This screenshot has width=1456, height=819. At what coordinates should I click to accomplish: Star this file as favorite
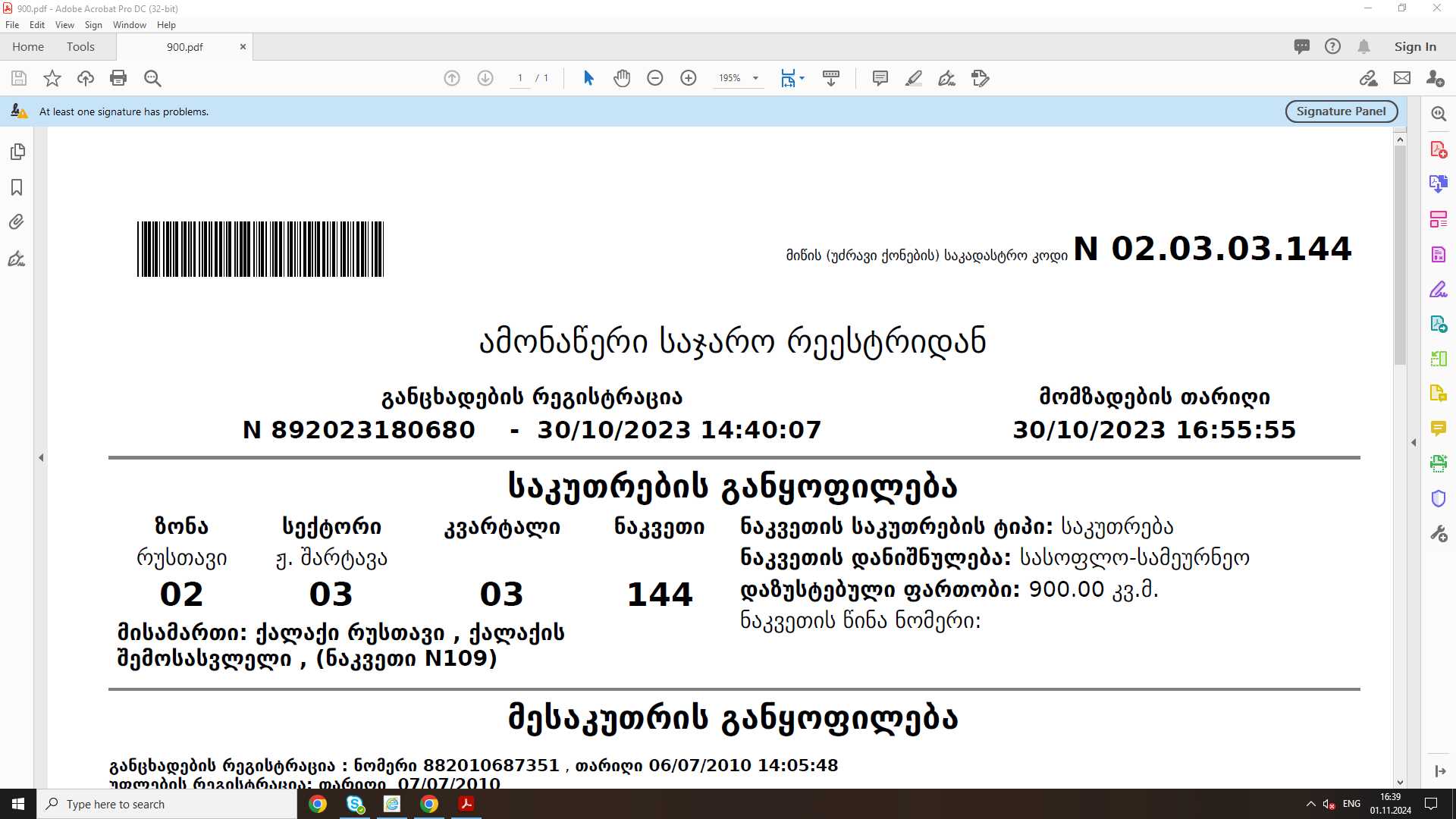click(x=52, y=78)
